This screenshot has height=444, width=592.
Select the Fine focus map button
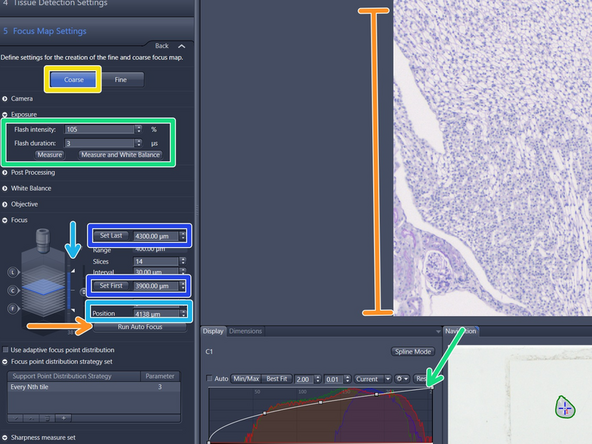(121, 80)
